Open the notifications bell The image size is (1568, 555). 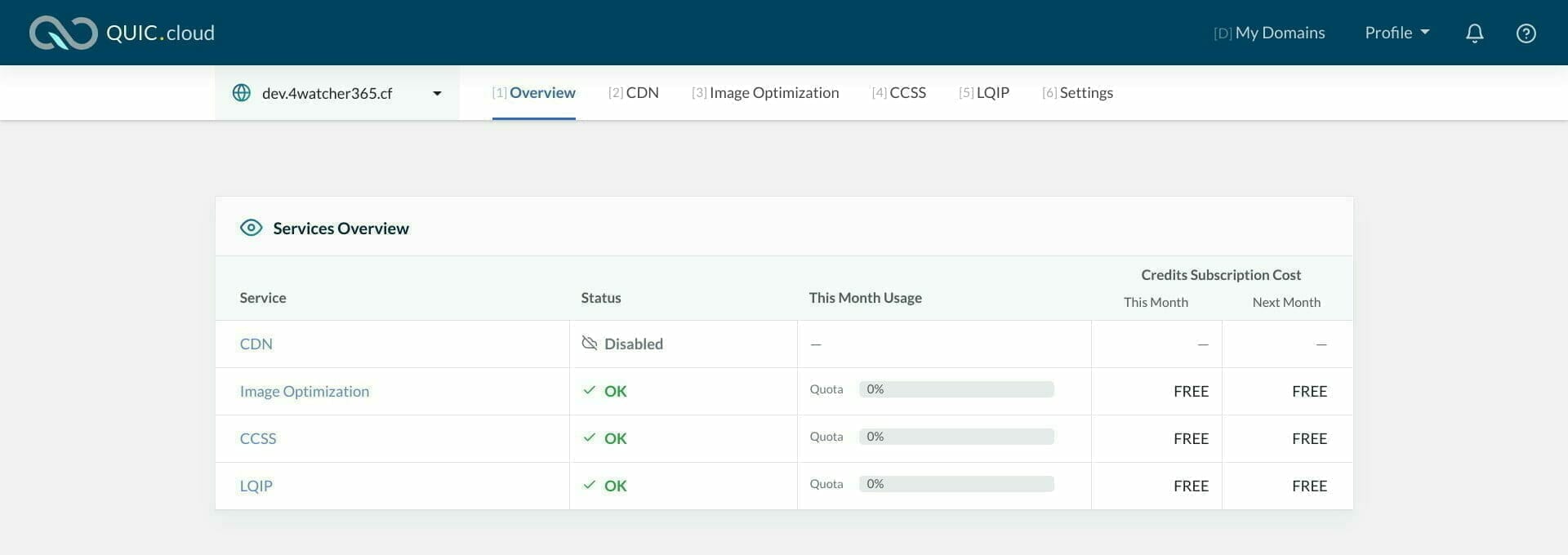click(x=1475, y=33)
